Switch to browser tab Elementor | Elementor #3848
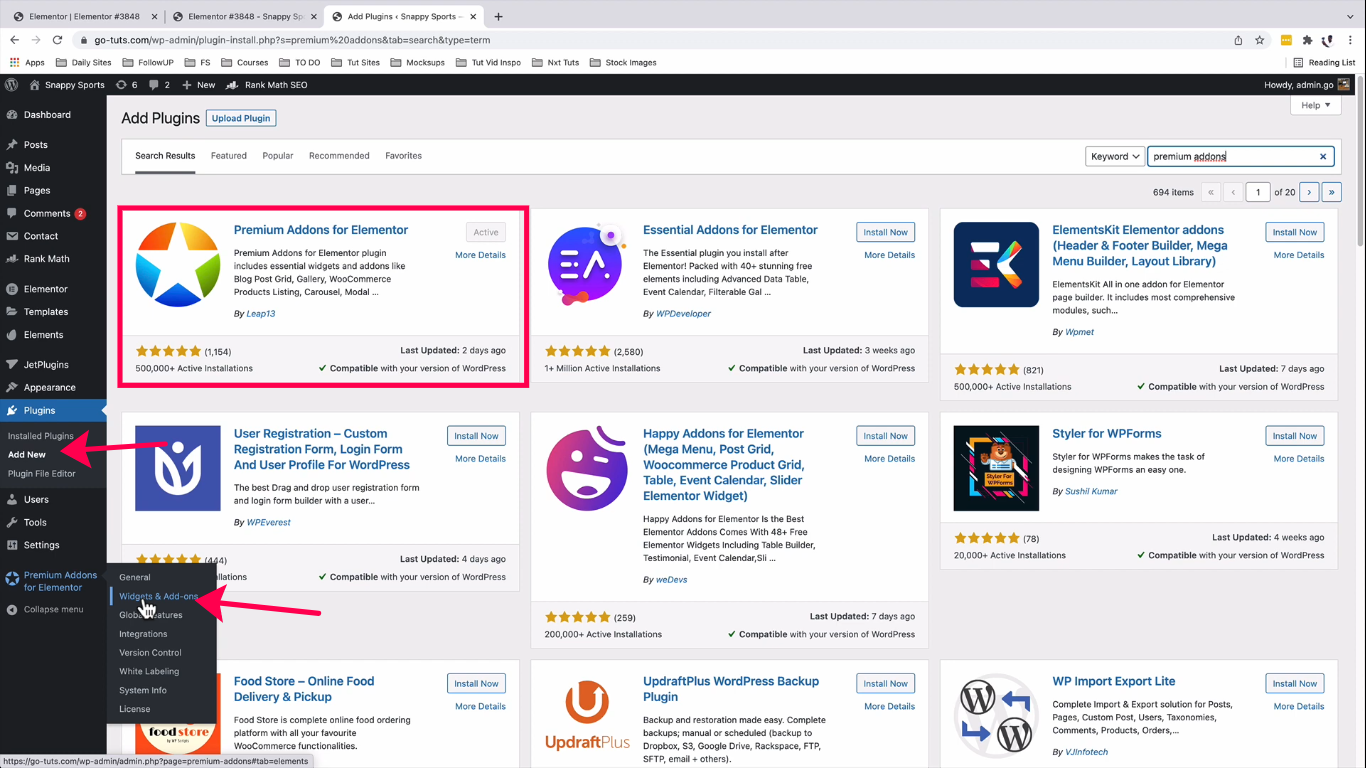 (x=83, y=16)
